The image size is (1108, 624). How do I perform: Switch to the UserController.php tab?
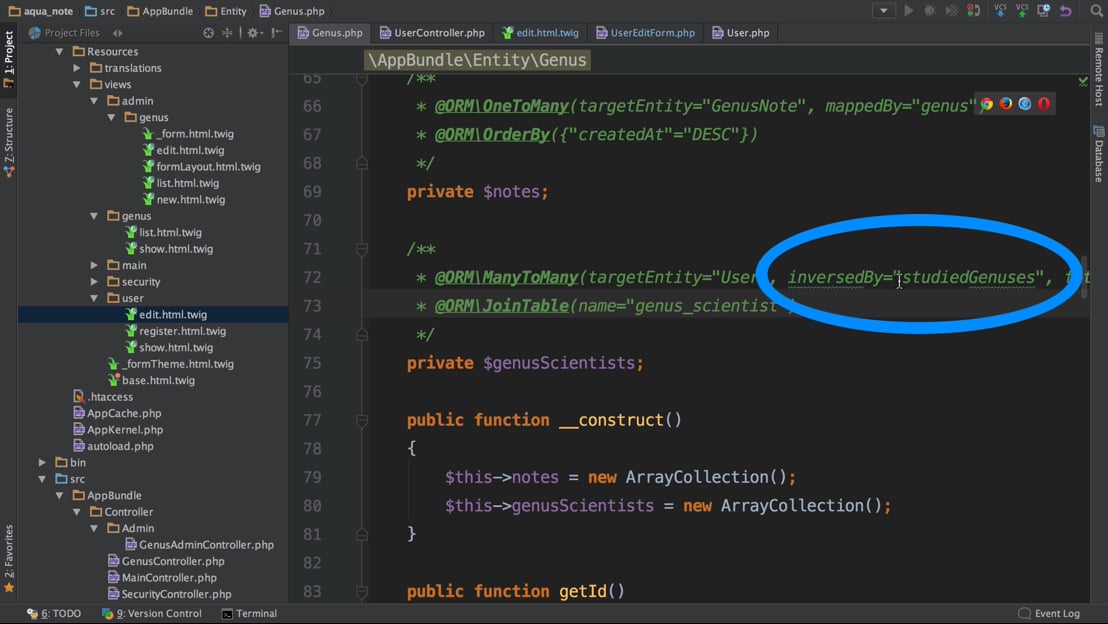[x=432, y=33]
